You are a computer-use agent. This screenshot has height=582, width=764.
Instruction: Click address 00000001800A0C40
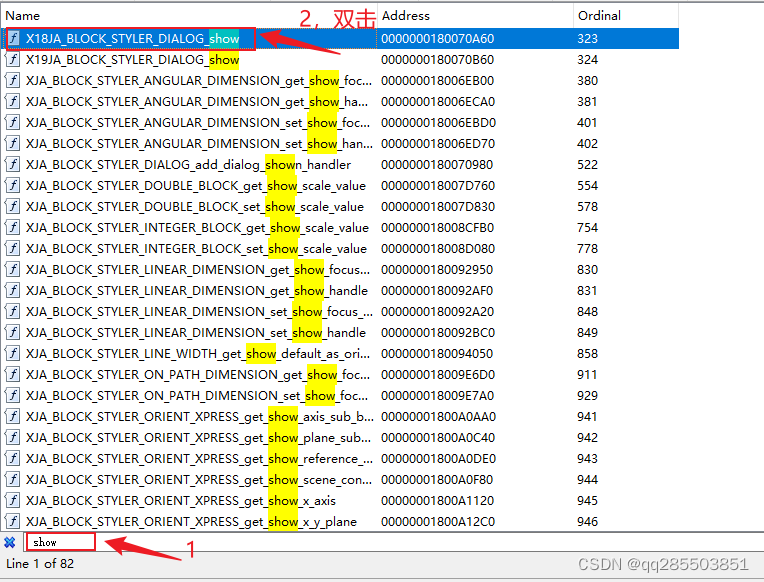click(438, 437)
